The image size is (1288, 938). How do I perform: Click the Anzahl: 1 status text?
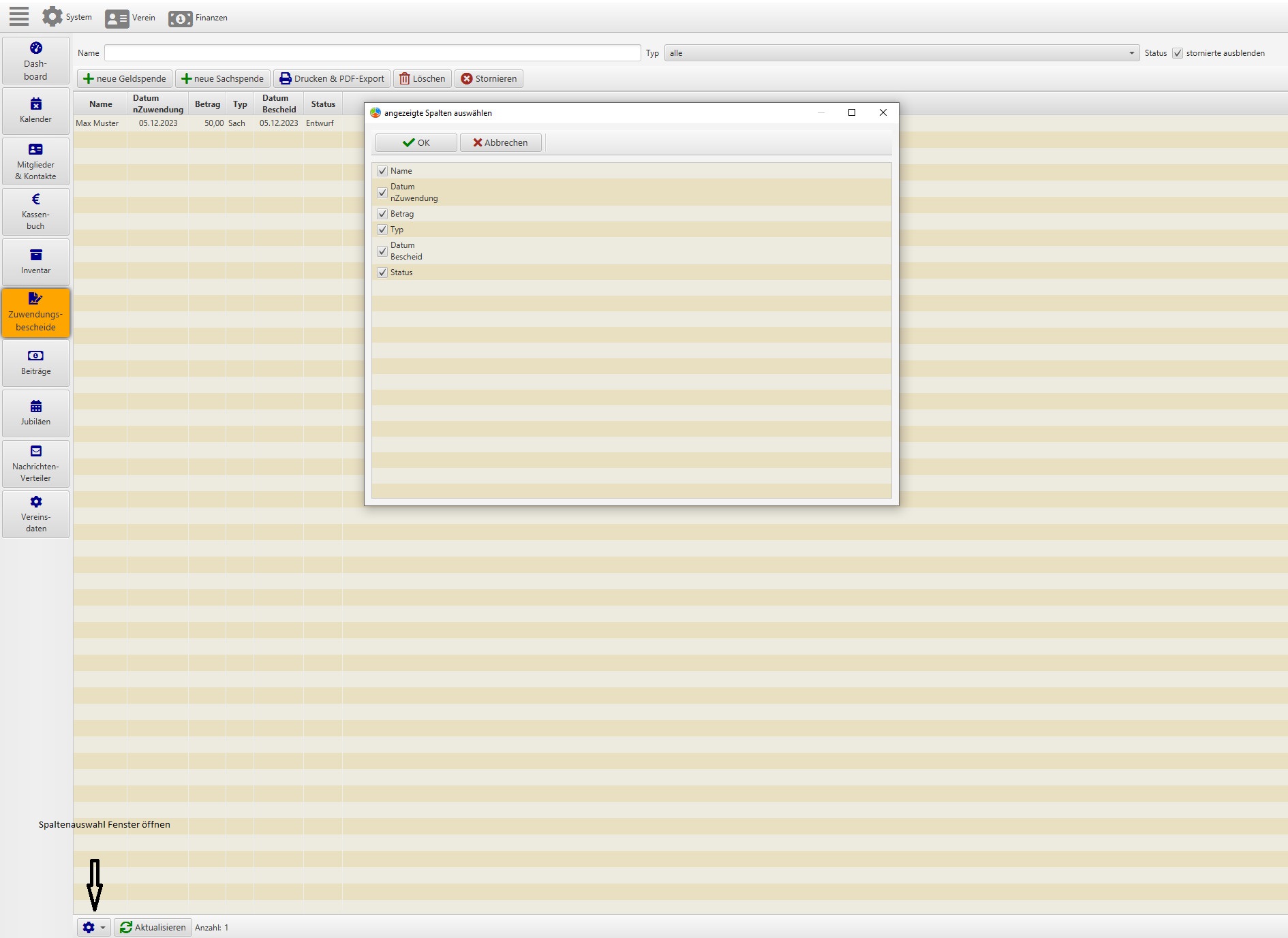211,928
